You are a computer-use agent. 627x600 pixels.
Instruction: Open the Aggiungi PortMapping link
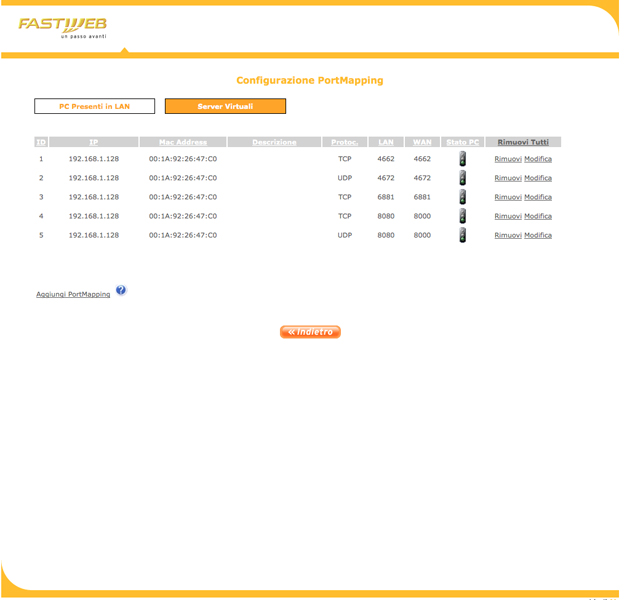coord(73,295)
